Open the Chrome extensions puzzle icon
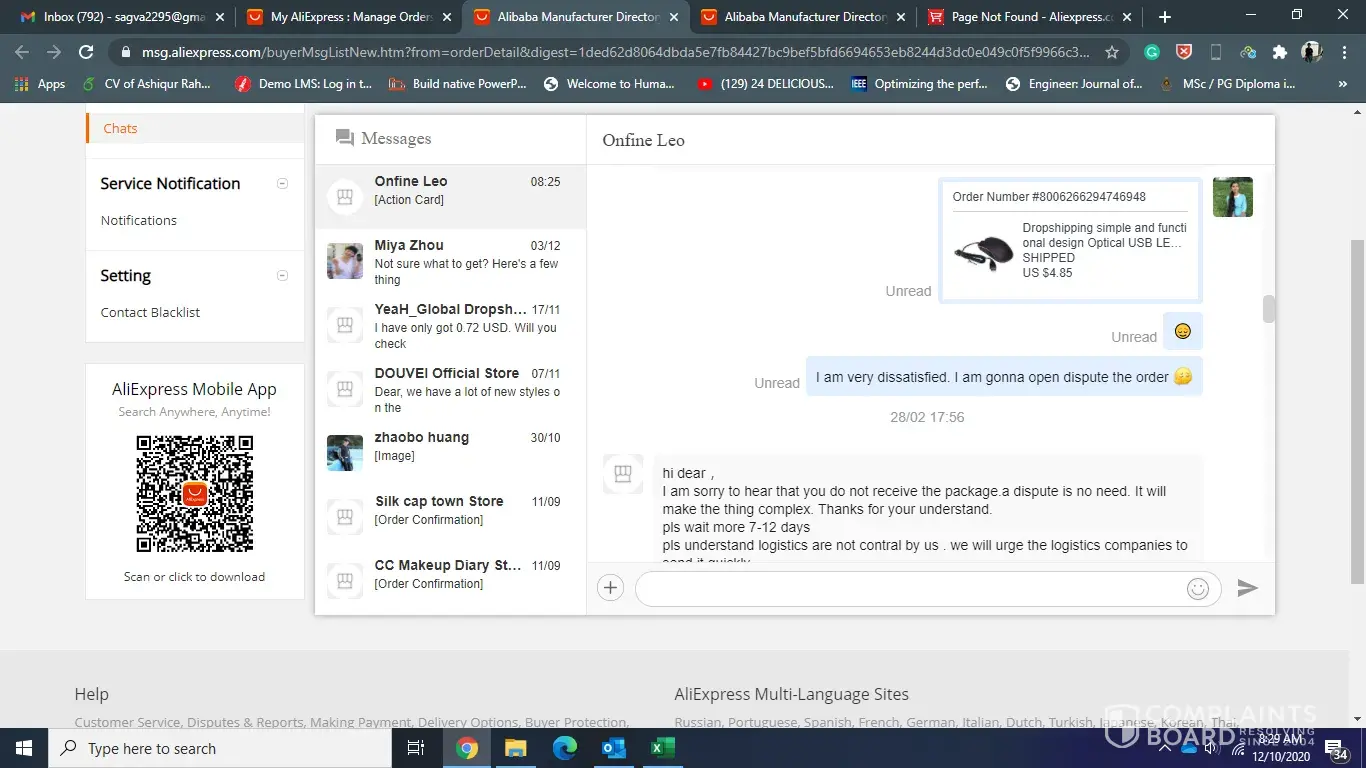 pyautogui.click(x=1279, y=52)
